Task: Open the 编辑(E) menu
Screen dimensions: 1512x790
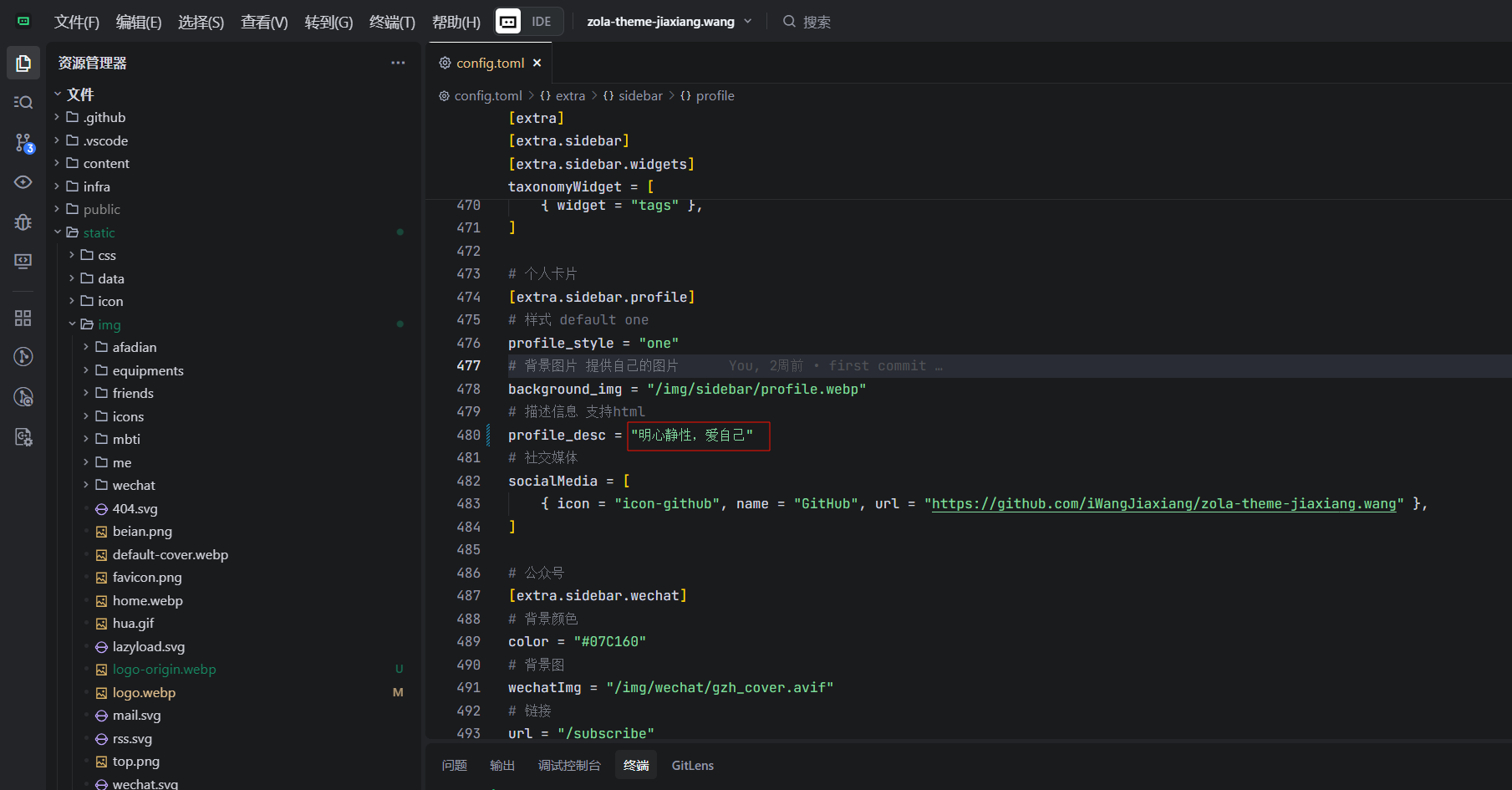Action: tap(139, 22)
